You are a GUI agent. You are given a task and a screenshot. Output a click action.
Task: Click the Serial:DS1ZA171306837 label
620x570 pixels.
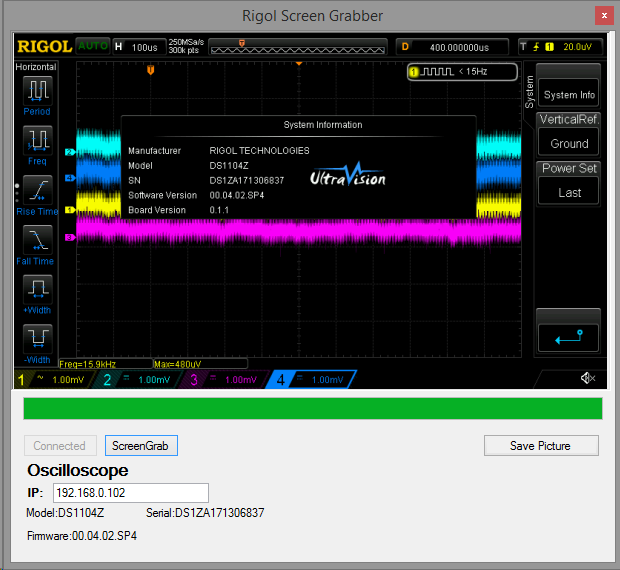[x=205, y=513]
